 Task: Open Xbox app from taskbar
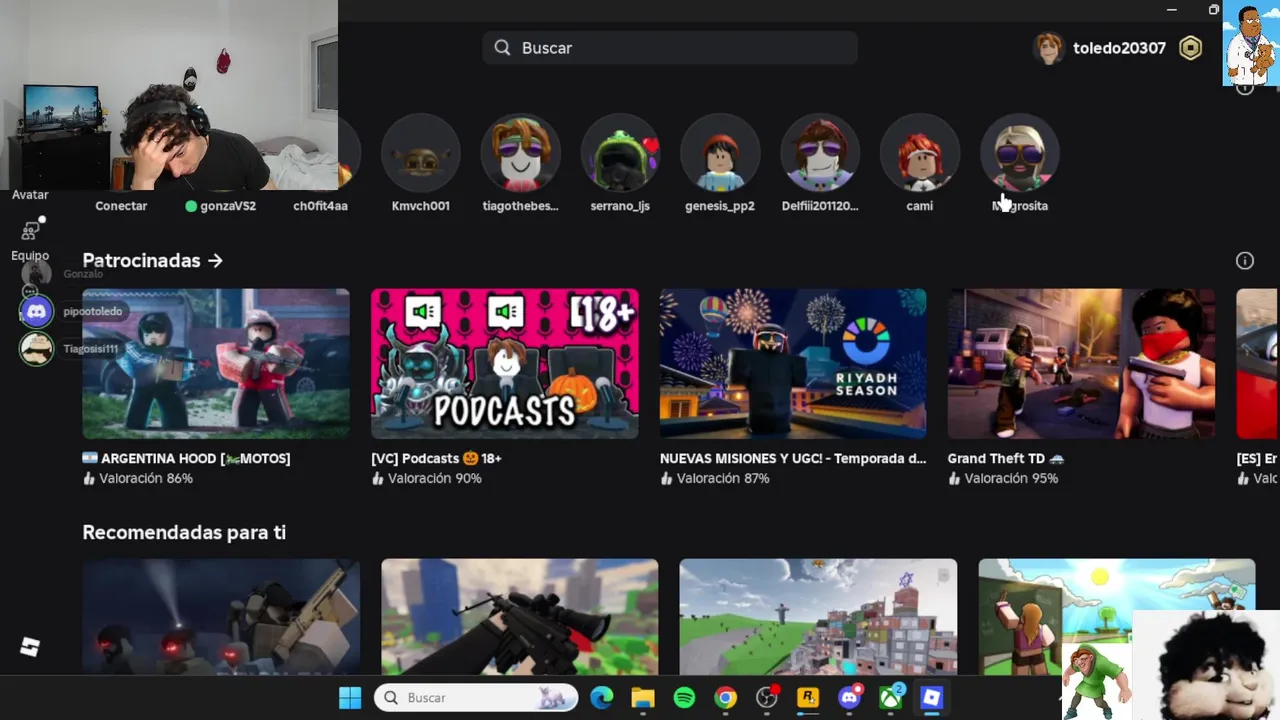[891, 698]
